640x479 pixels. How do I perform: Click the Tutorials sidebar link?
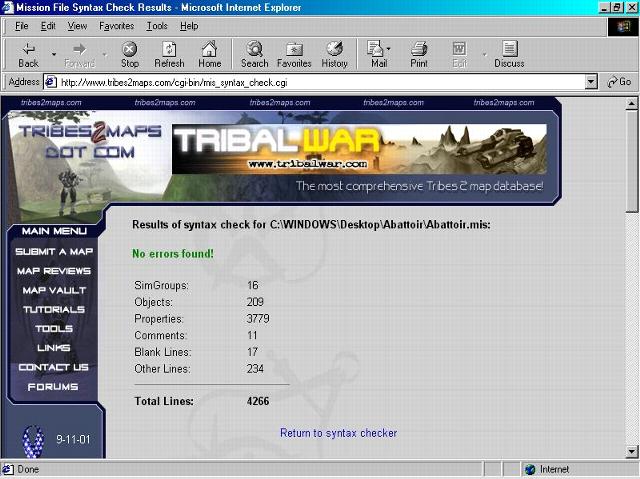(54, 309)
